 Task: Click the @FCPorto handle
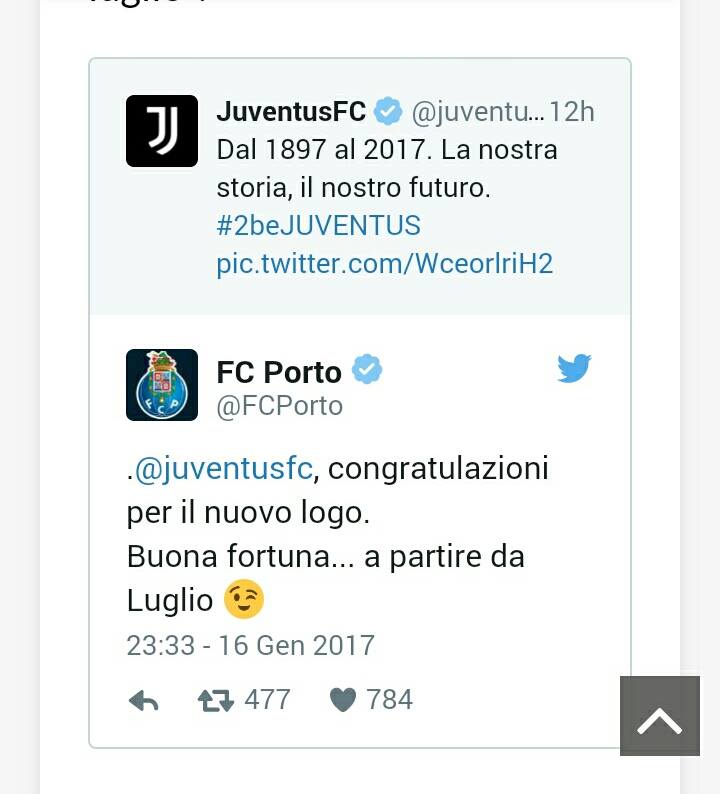280,406
